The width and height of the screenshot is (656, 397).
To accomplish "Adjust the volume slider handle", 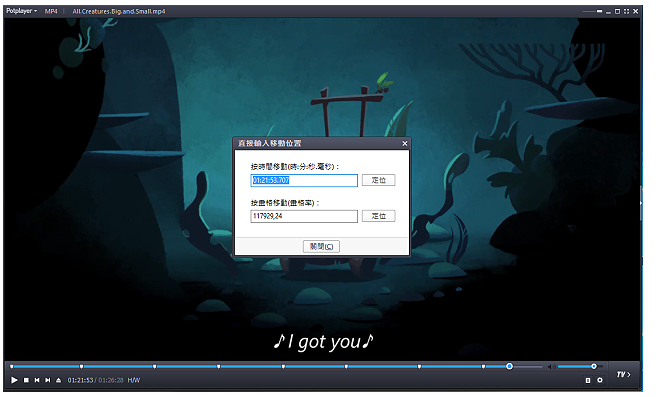I will pos(594,366).
